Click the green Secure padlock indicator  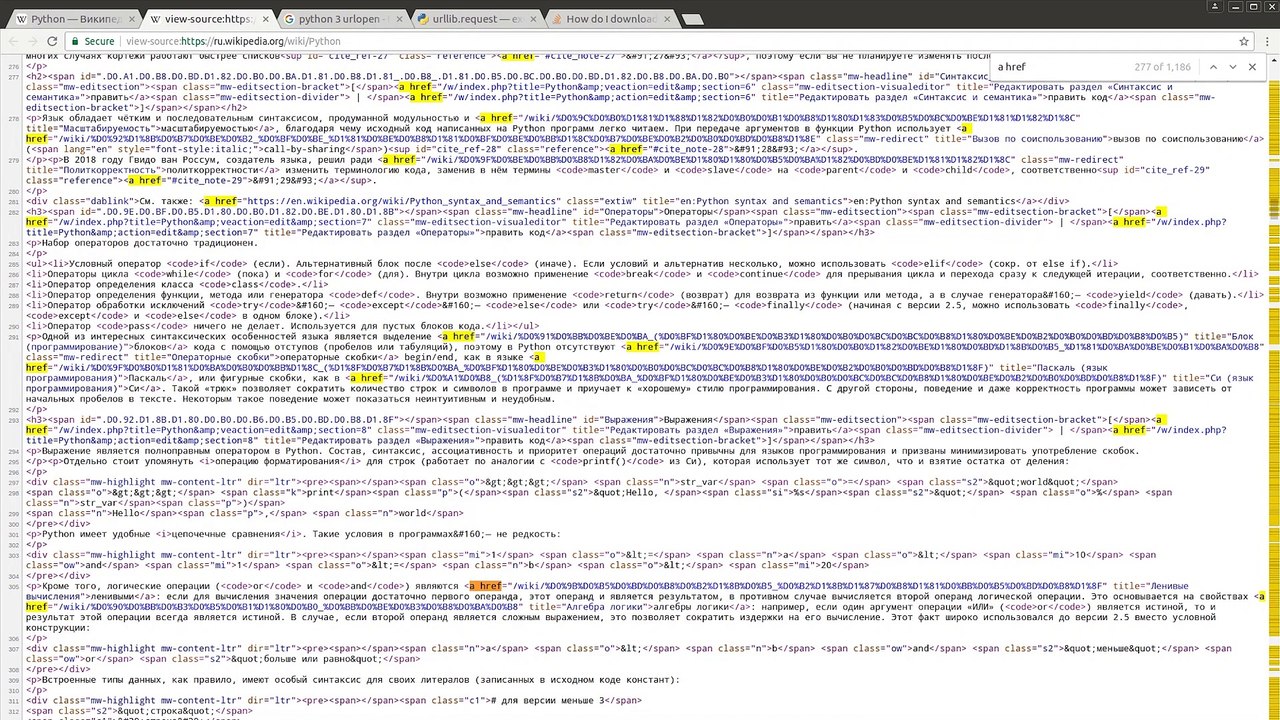pos(93,42)
